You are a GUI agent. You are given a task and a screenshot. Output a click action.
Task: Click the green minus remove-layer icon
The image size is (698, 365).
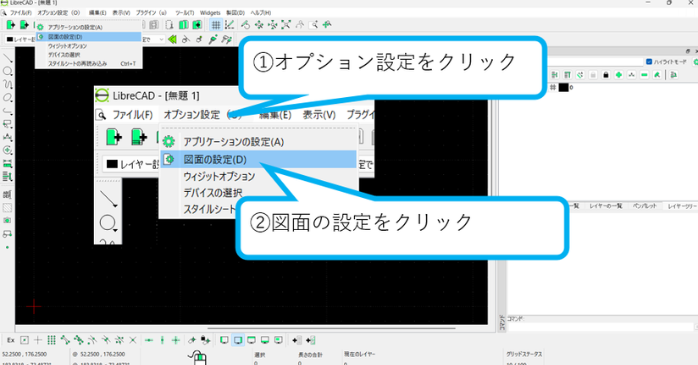644,75
